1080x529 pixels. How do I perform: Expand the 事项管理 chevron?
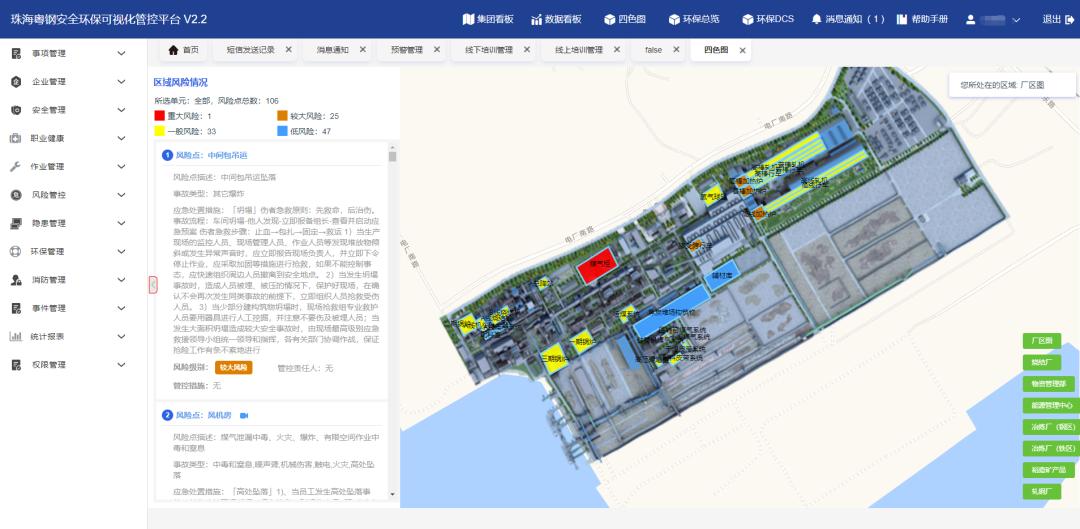pyautogui.click(x=121, y=53)
